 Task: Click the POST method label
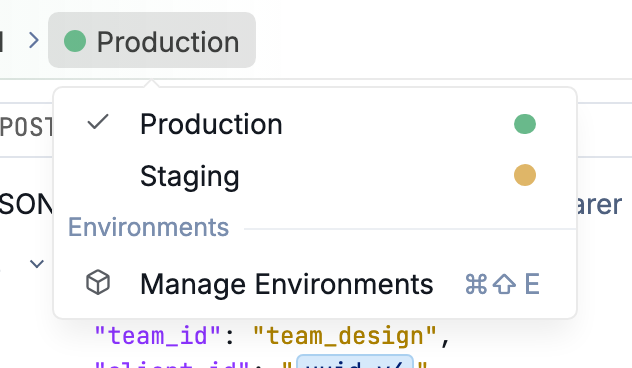click(27, 127)
